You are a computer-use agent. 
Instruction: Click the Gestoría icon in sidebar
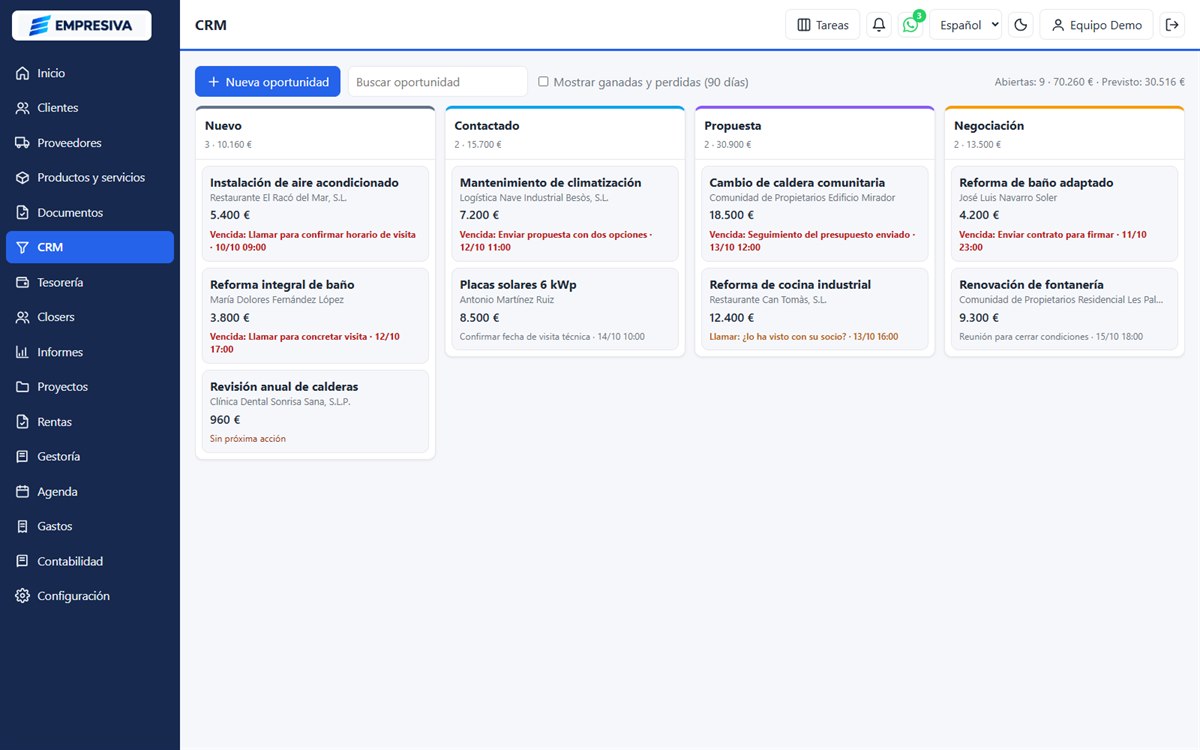point(22,456)
